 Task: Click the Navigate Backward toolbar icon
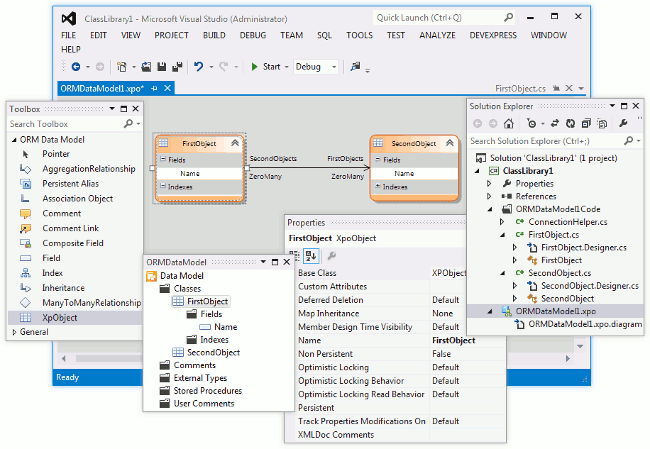[76, 66]
